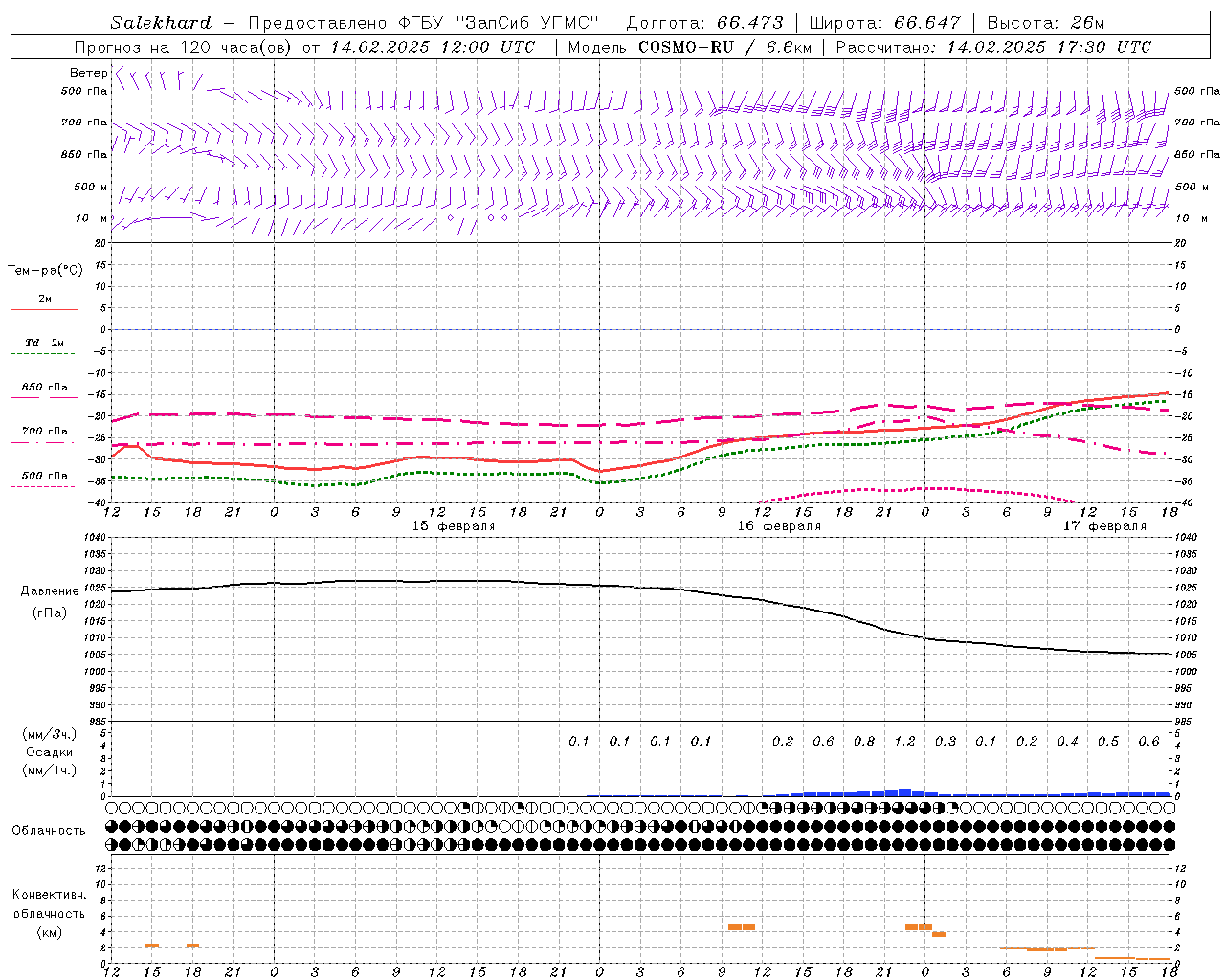Click the Salekhard station title
1225x980 pixels.
coord(160,23)
